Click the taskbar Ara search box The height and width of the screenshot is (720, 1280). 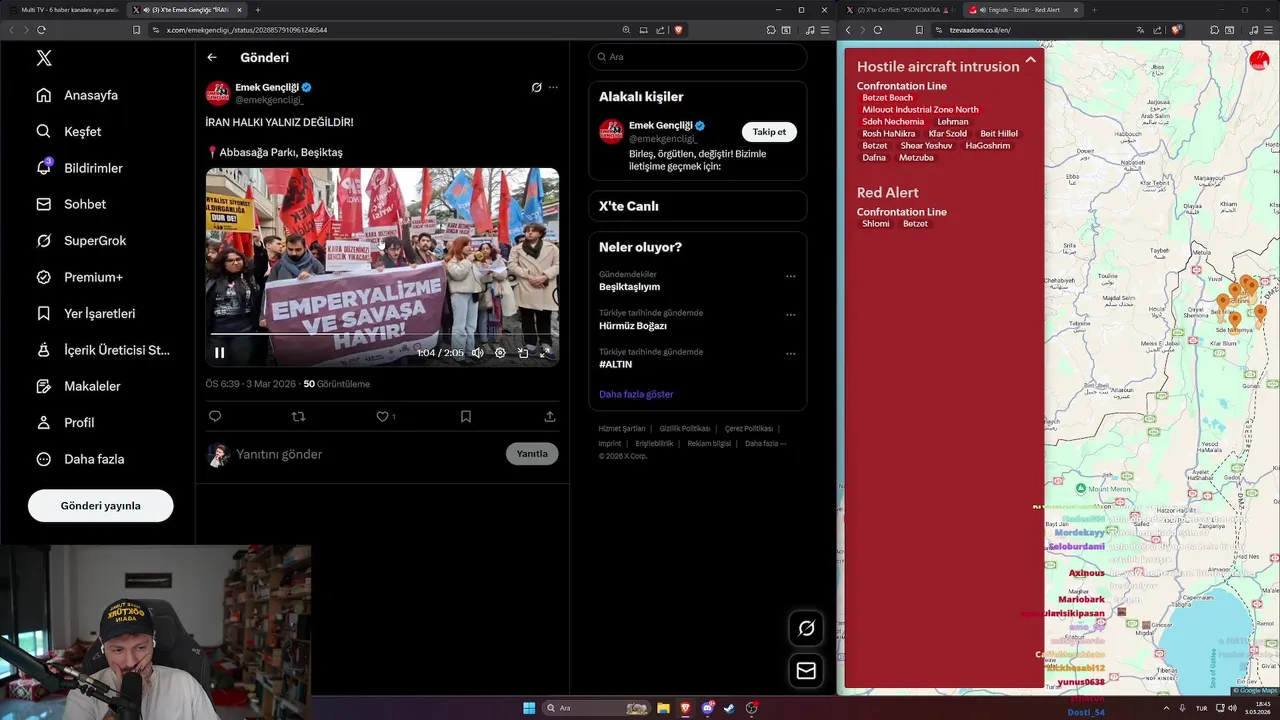pos(598,708)
